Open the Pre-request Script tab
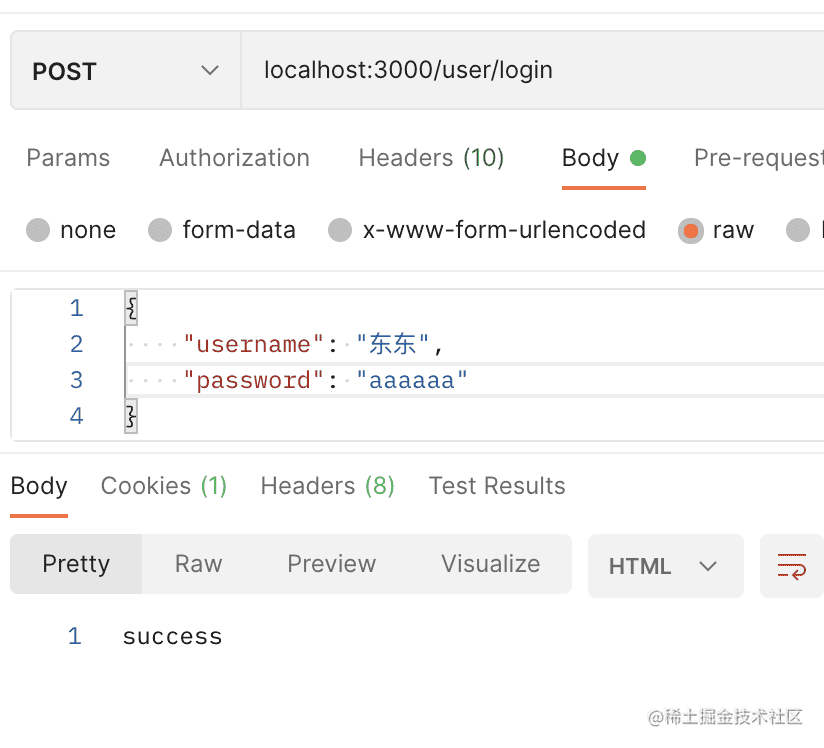 click(x=758, y=158)
